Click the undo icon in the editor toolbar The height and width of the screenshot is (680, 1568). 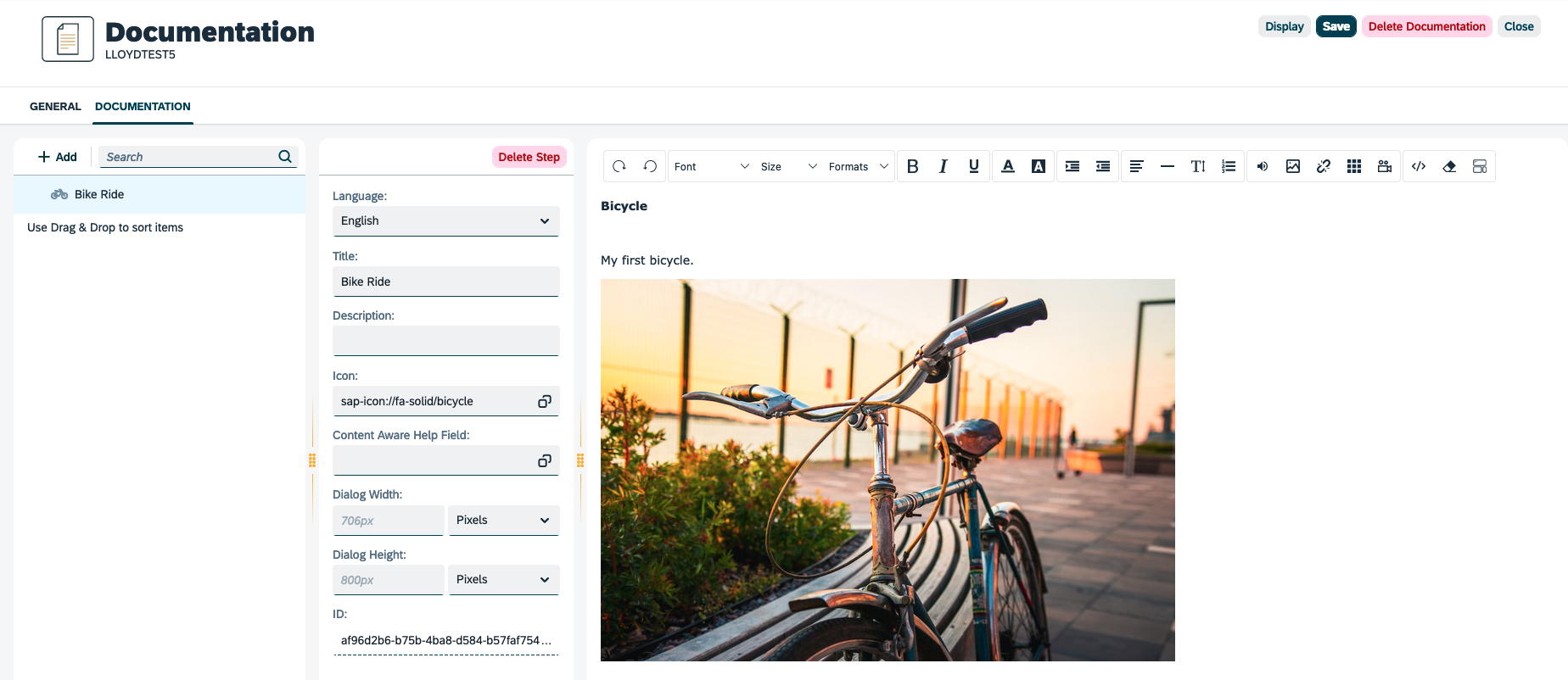click(x=650, y=166)
